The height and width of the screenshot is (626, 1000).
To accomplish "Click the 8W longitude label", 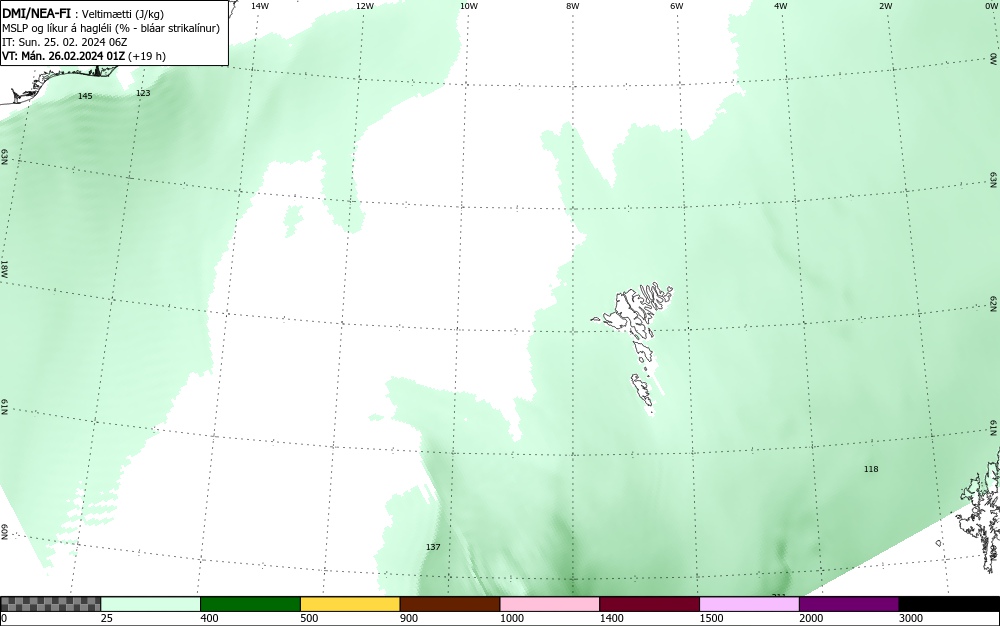I will click(573, 6).
